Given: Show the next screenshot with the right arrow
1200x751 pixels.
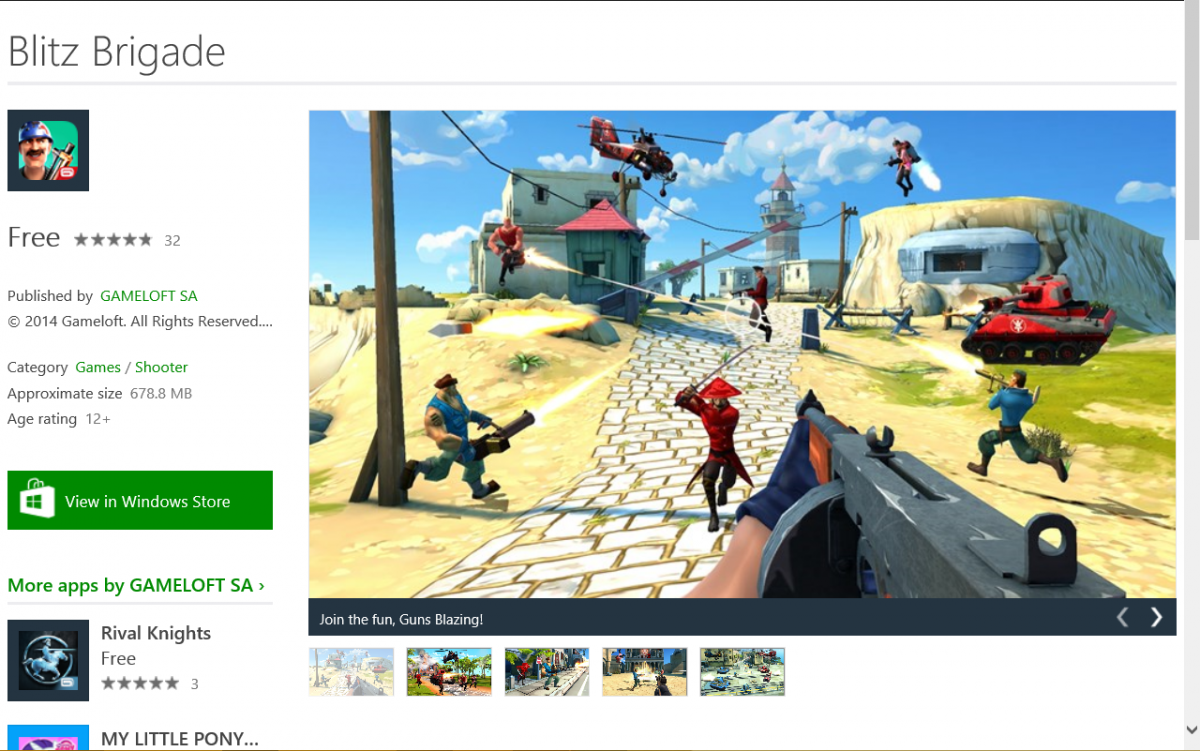Looking at the screenshot, I should click(x=1156, y=617).
